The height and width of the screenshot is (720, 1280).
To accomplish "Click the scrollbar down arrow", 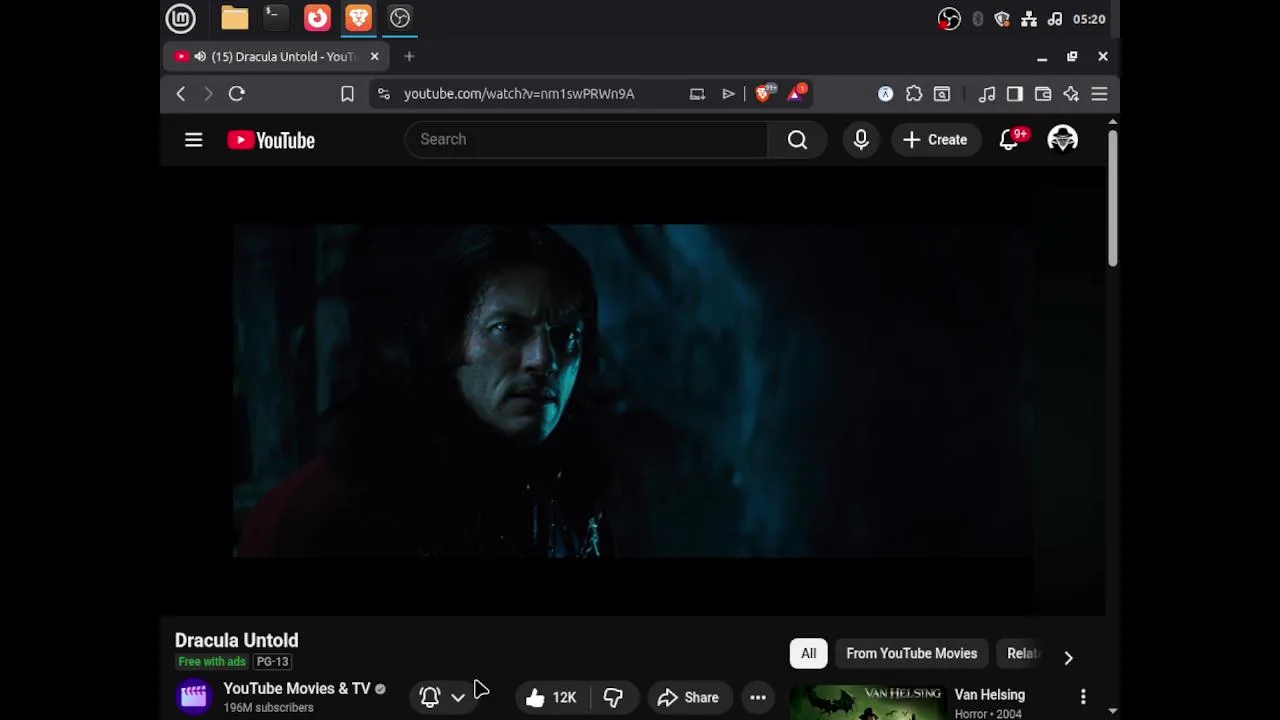I will (1112, 711).
